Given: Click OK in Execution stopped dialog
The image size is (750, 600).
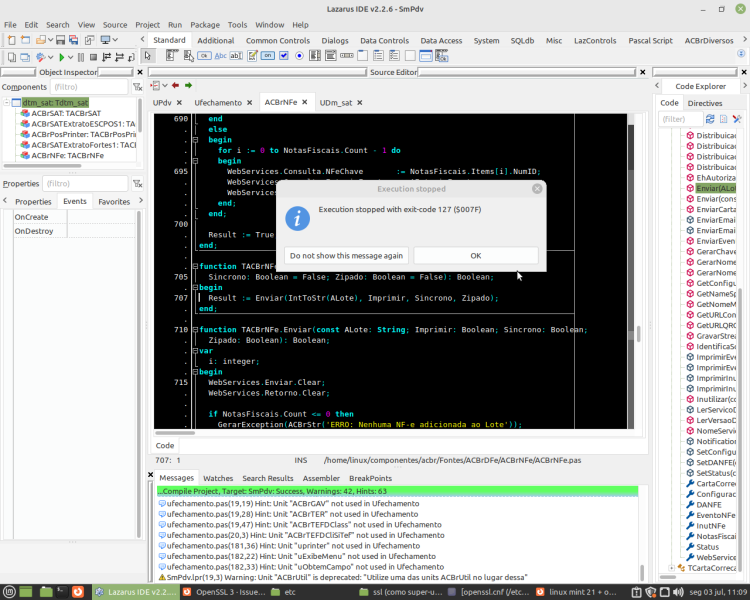Looking at the screenshot, I should [x=476, y=256].
